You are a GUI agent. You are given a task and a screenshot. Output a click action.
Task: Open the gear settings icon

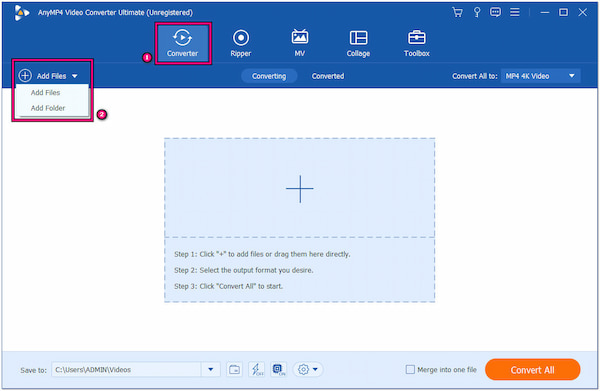[303, 370]
